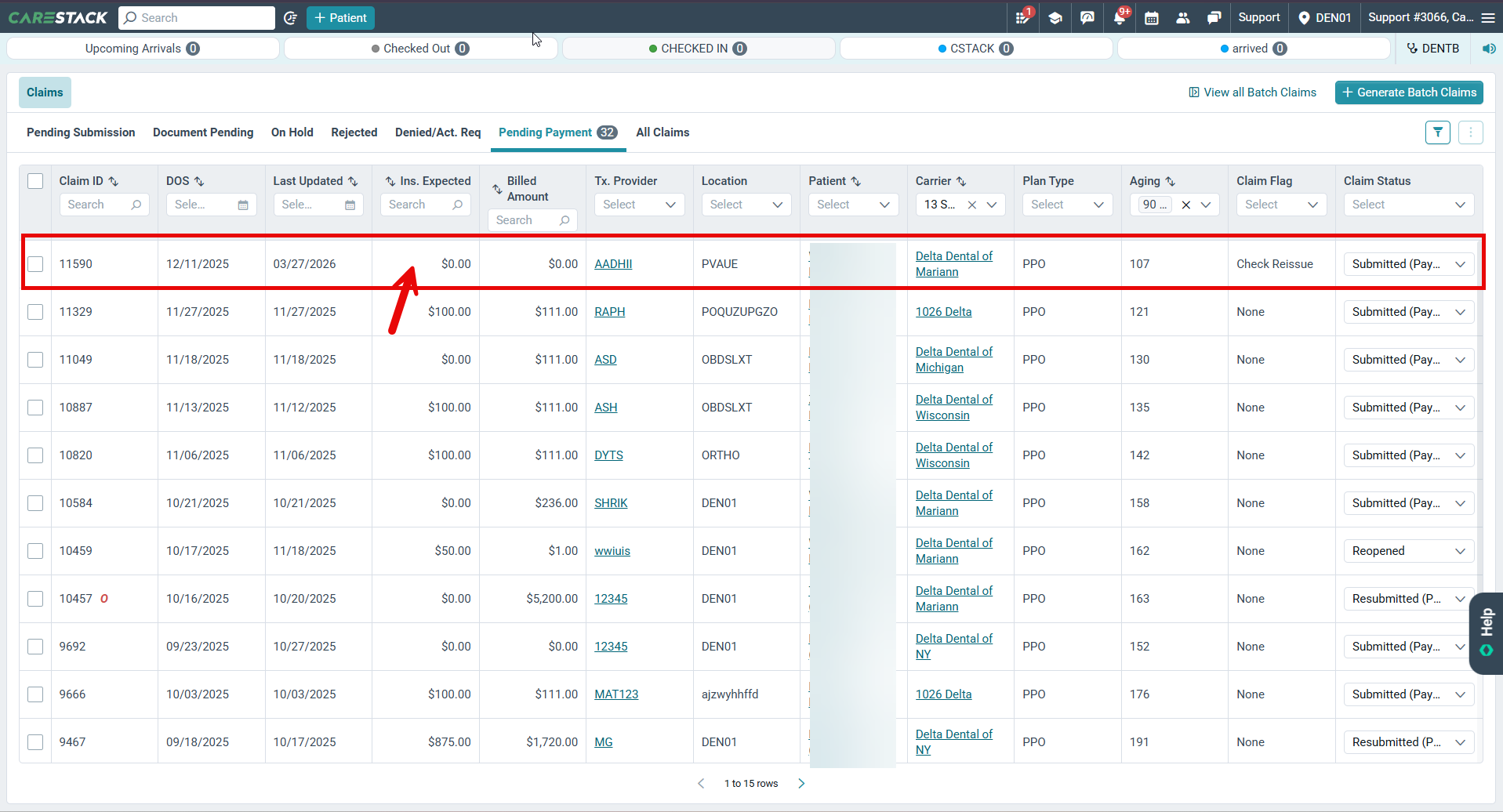Open the hamburger main menu
The image size is (1503, 812).
tap(1488, 17)
